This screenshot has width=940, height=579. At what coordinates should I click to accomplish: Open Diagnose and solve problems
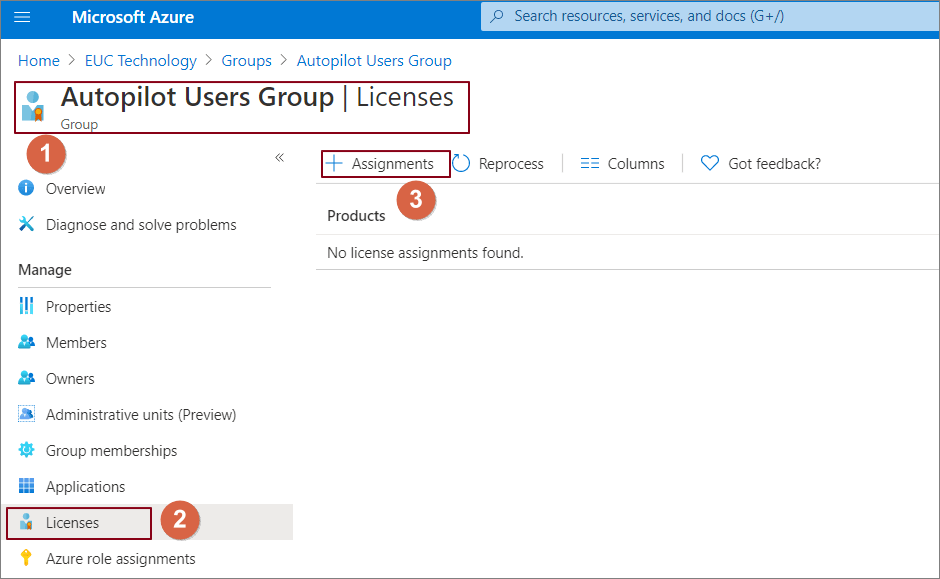(141, 225)
